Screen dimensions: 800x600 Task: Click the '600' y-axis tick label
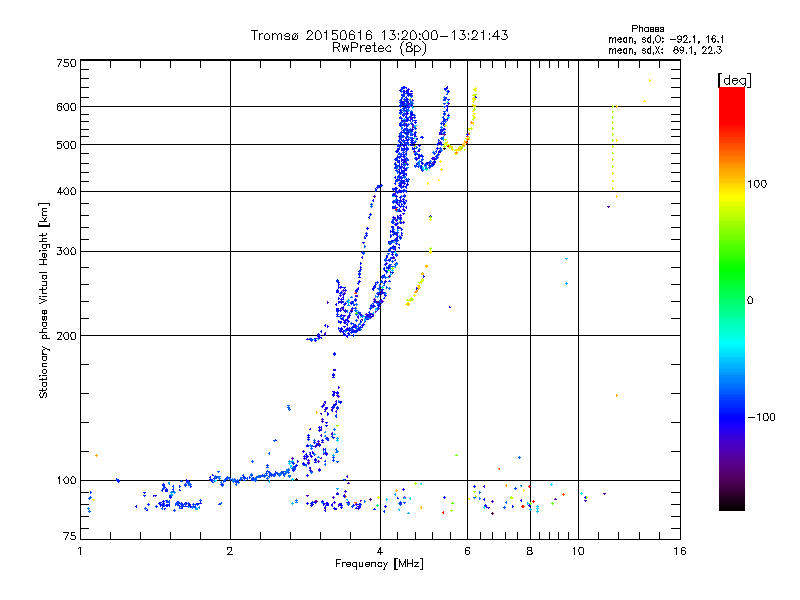(66, 107)
